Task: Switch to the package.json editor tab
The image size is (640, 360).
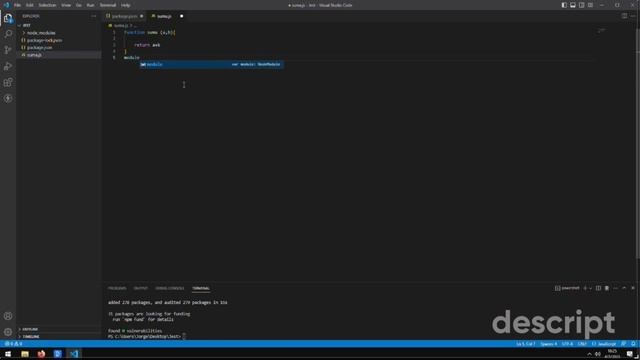Action: coord(124,16)
